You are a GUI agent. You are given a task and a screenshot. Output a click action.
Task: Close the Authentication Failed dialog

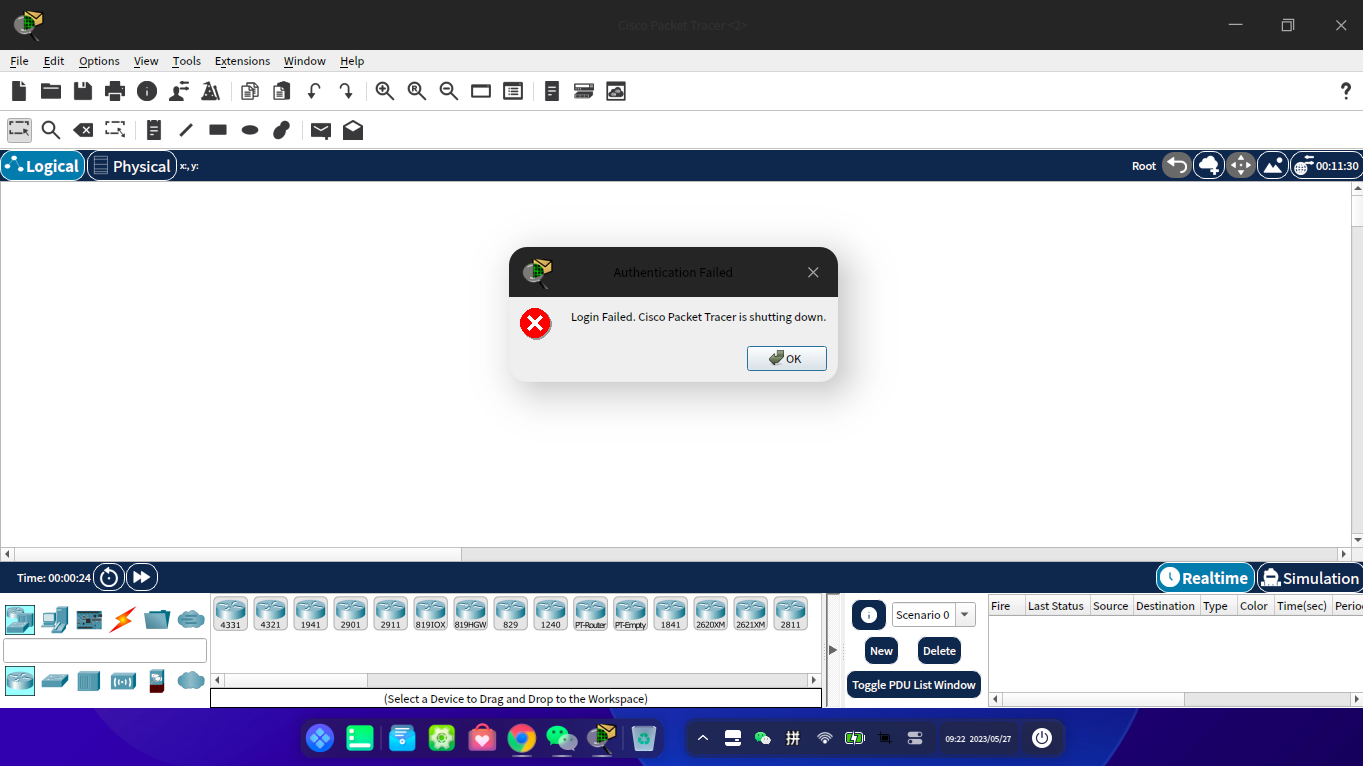[813, 272]
